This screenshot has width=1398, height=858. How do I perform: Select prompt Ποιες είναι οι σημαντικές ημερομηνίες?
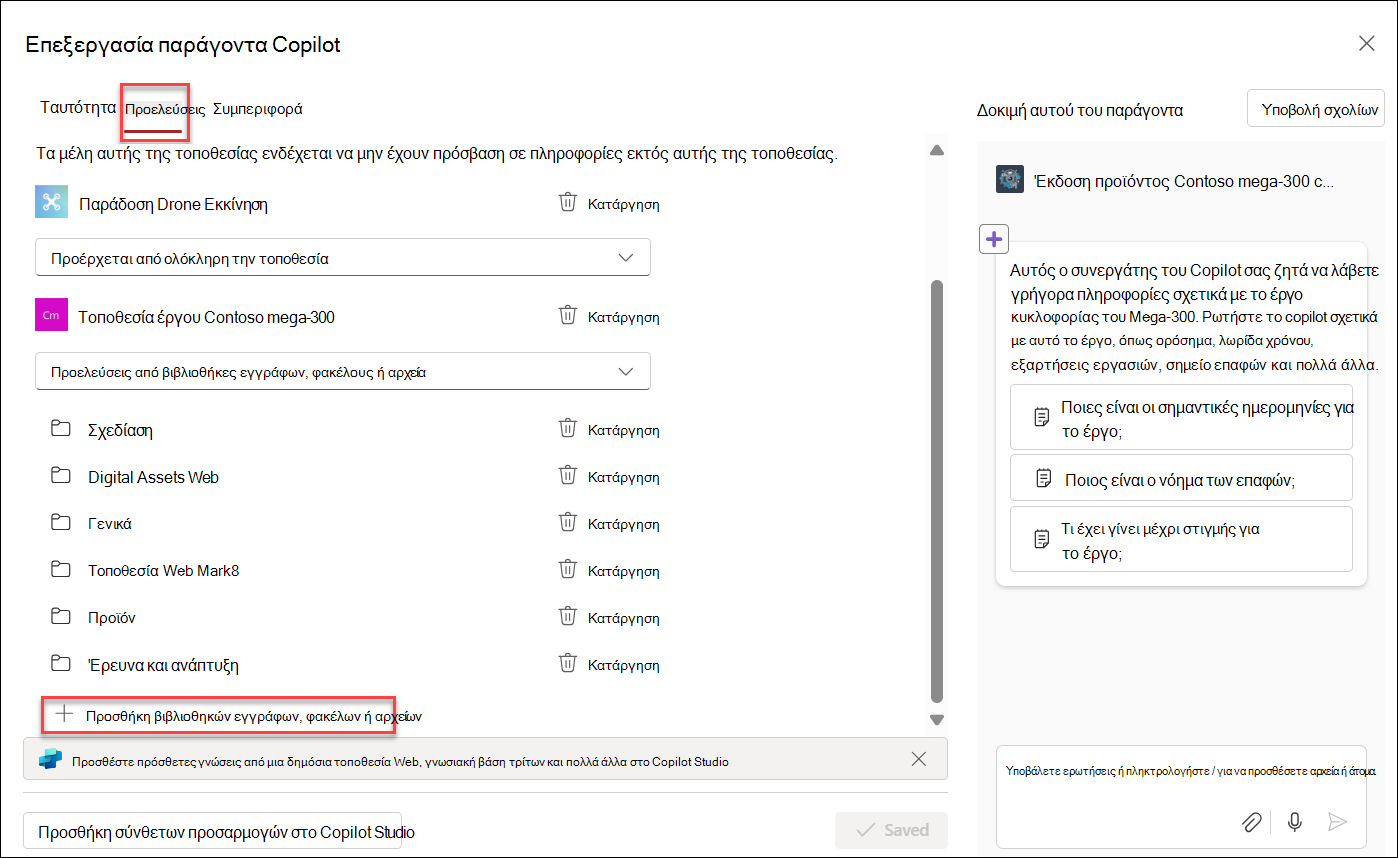(1181, 417)
